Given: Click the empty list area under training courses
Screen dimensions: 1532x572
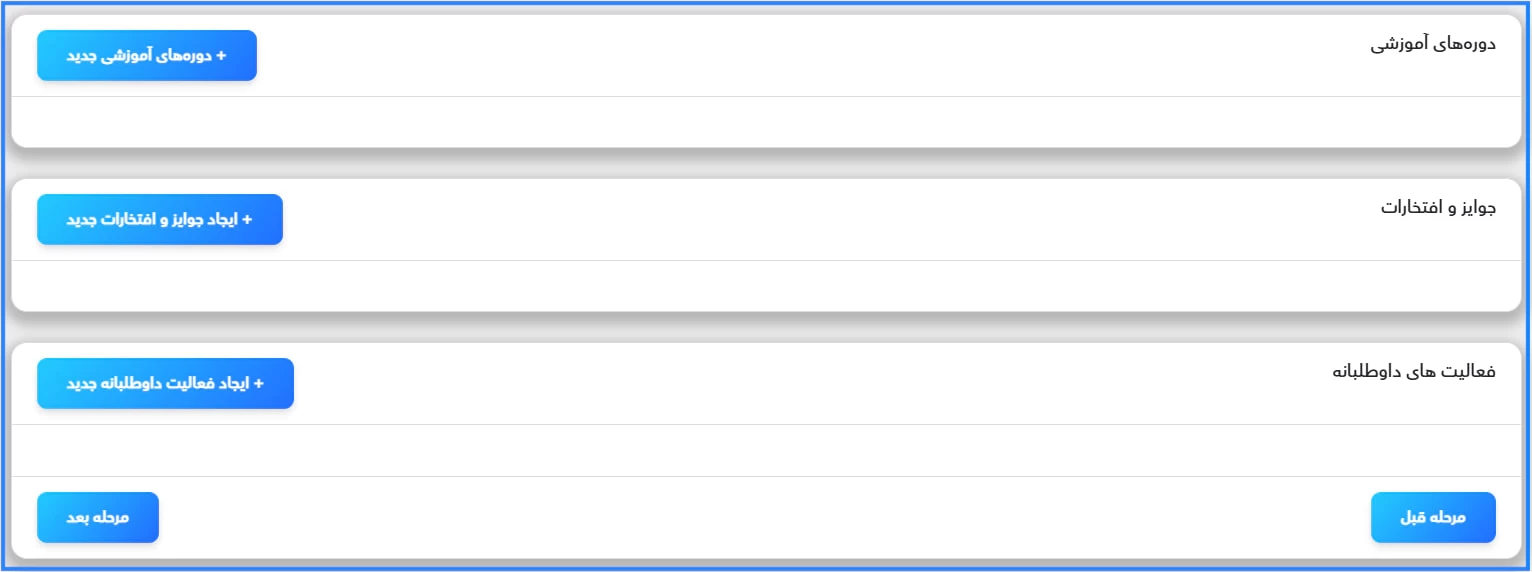Looking at the screenshot, I should click(x=765, y=122).
